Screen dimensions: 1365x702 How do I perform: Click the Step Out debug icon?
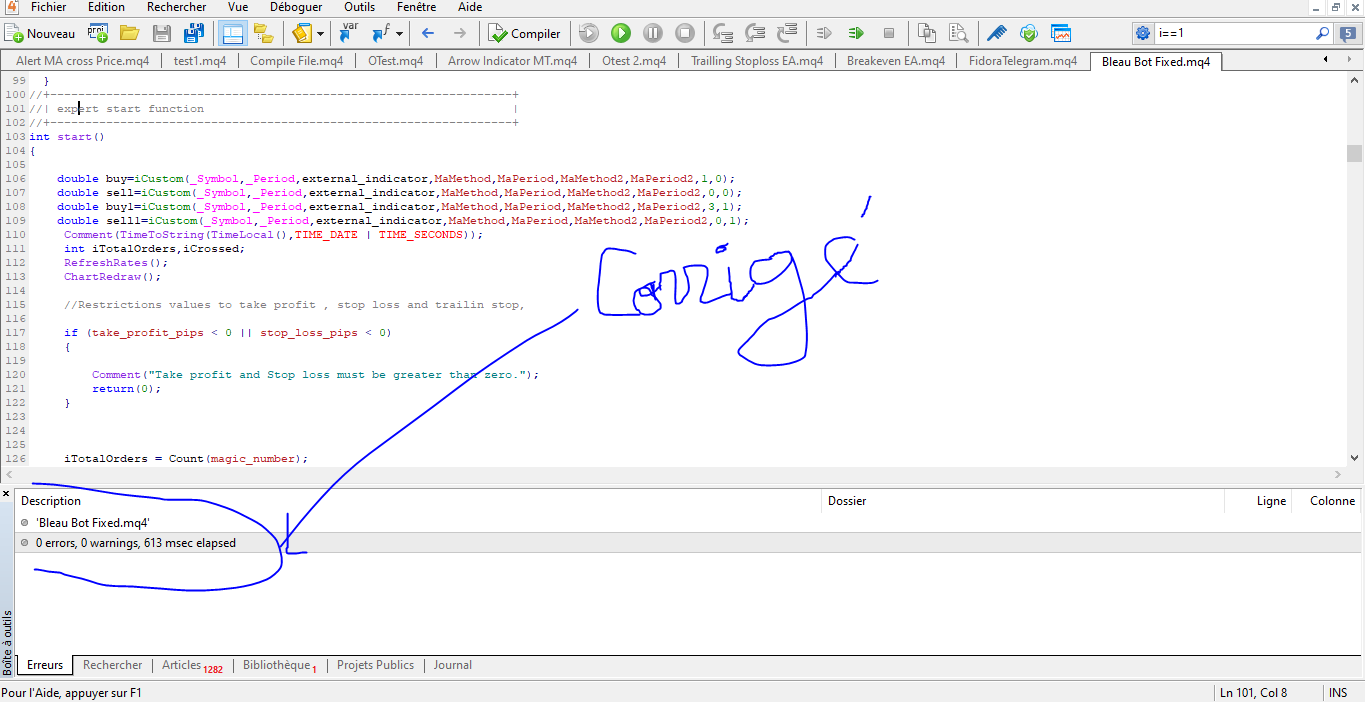pyautogui.click(x=787, y=33)
